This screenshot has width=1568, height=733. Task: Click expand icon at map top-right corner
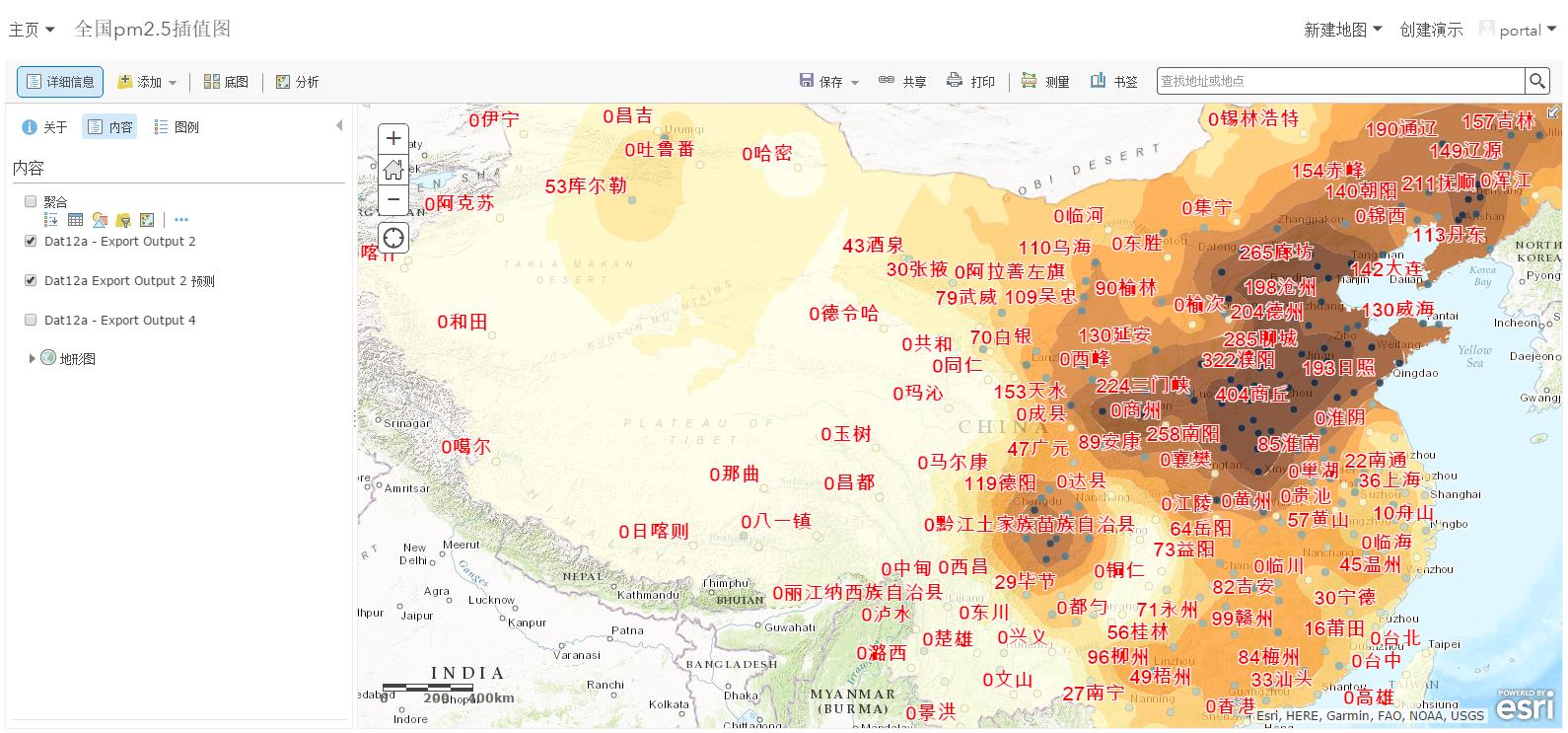tap(1553, 112)
